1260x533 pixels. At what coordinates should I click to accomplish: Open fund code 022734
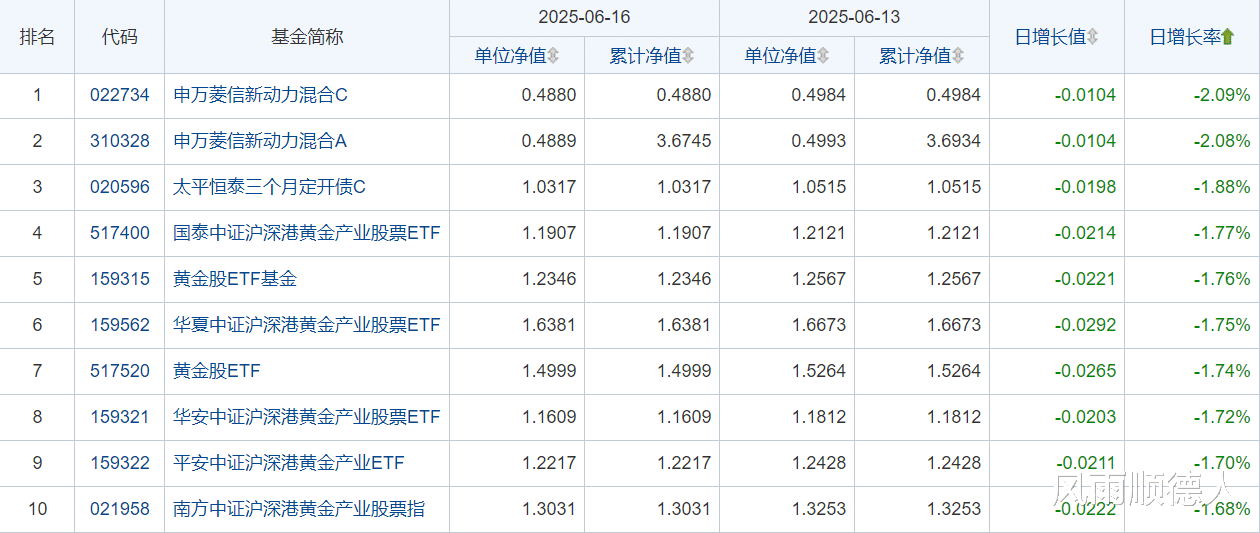[x=120, y=96]
